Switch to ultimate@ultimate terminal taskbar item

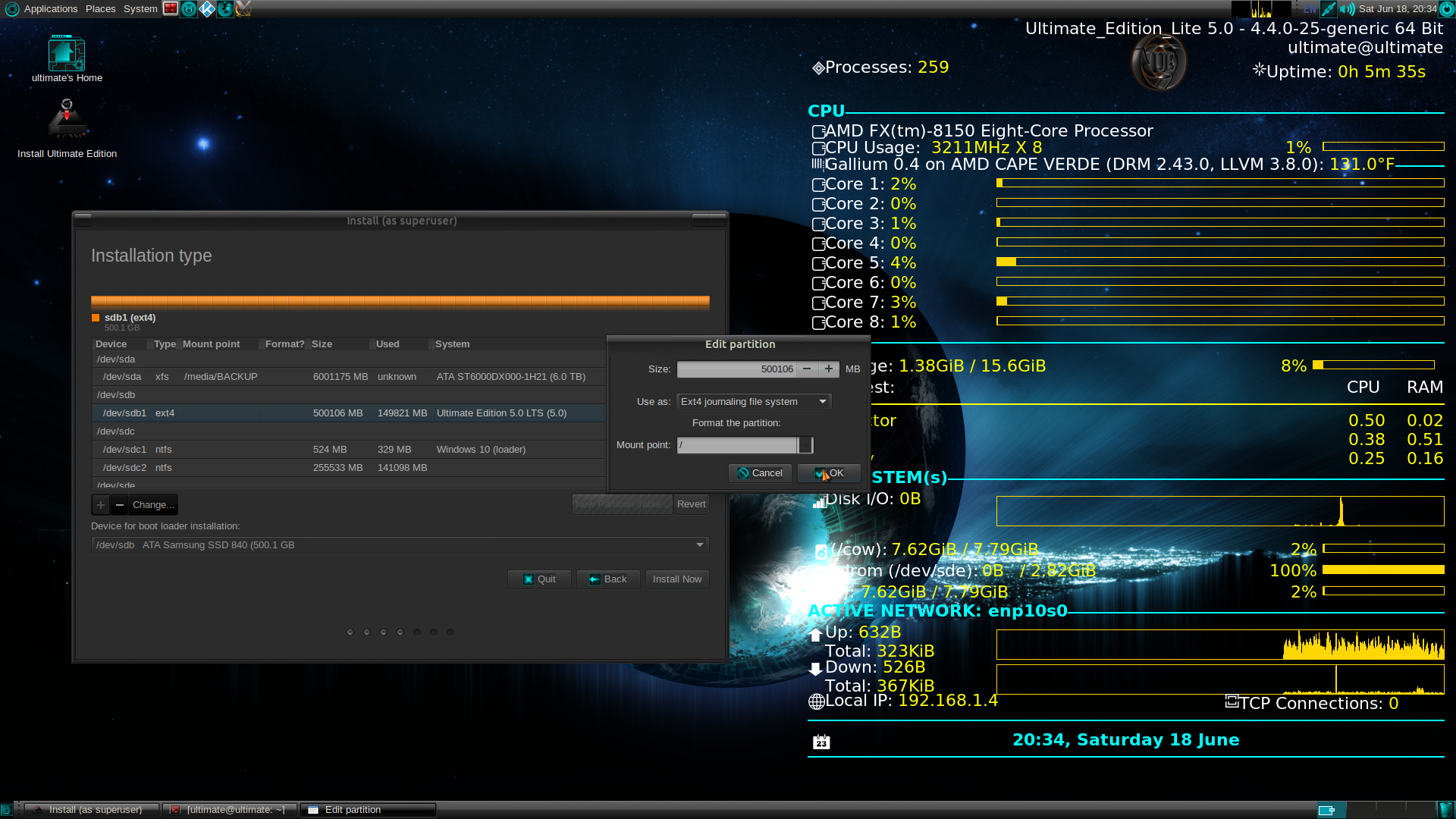(231, 810)
